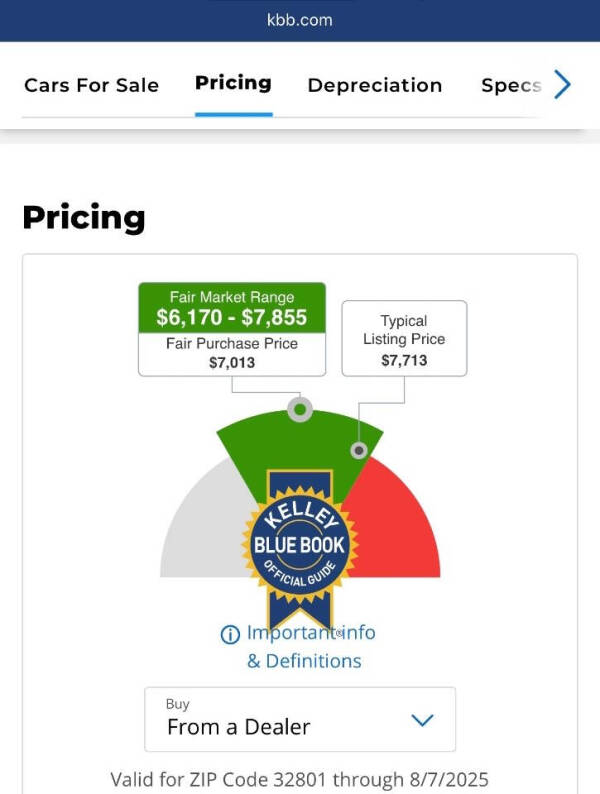Click the Typical Listing Price gauge marker dot
The height and width of the screenshot is (794, 600).
tap(359, 450)
